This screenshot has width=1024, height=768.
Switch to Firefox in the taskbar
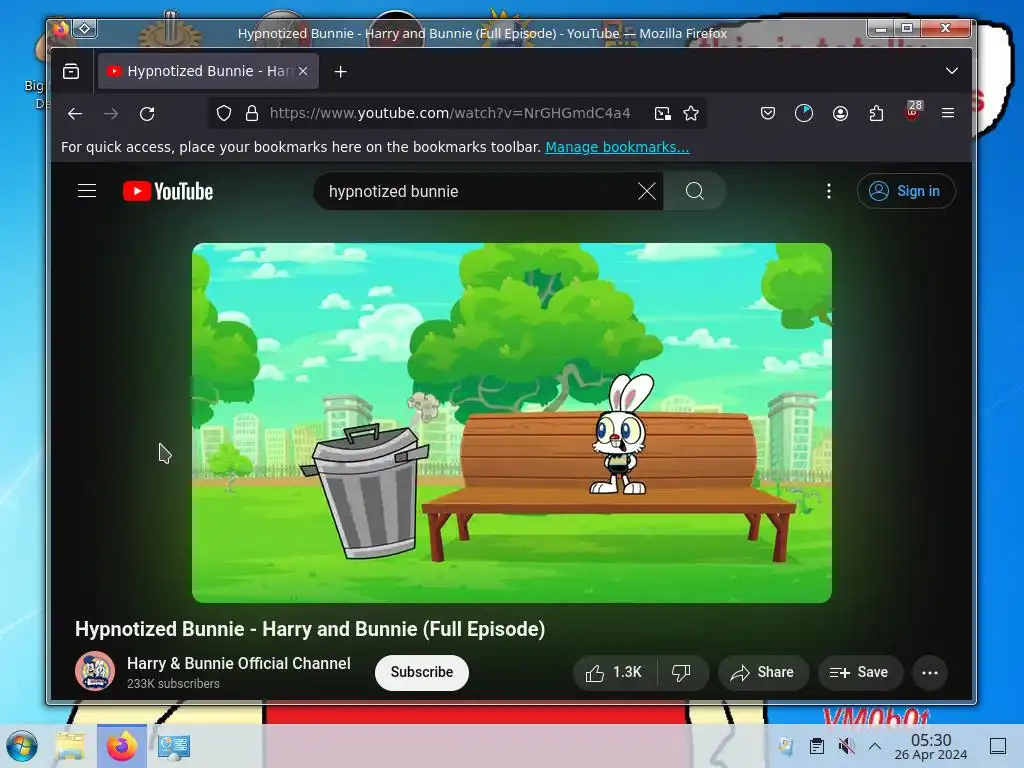coord(121,746)
